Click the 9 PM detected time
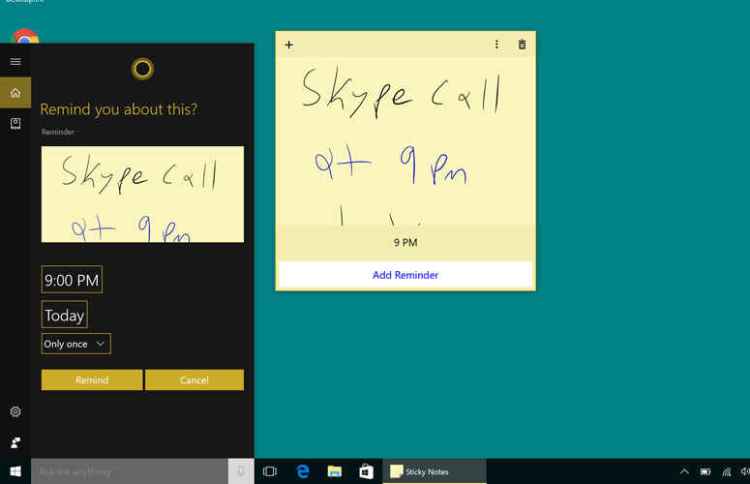 (406, 242)
